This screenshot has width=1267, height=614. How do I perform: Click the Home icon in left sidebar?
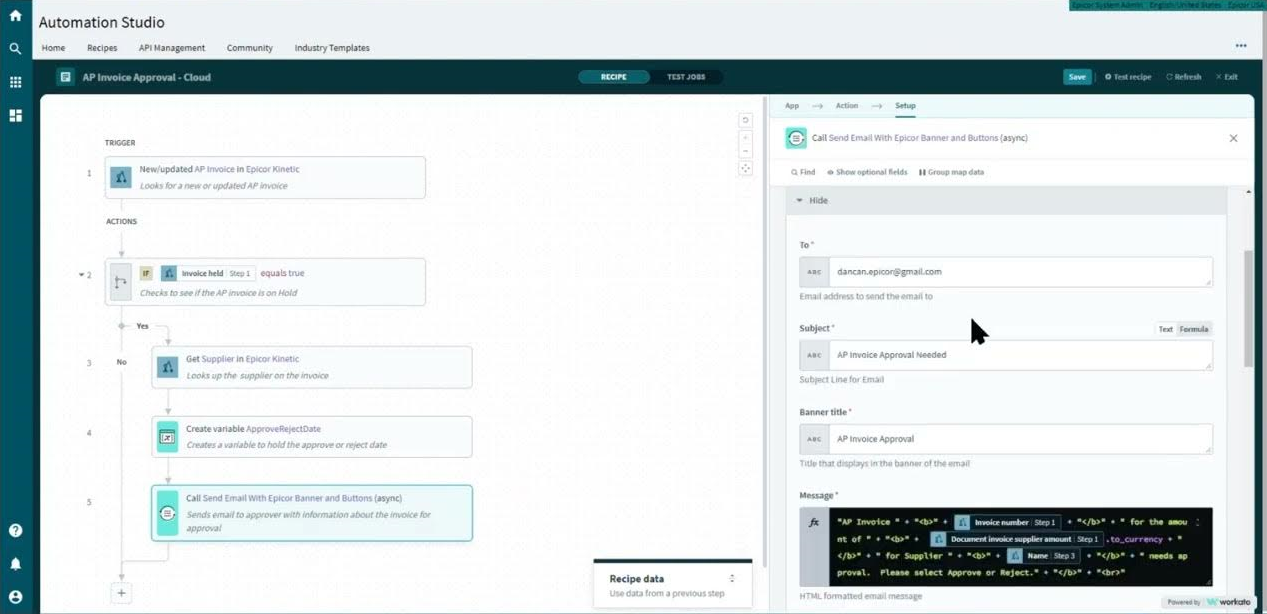click(15, 16)
